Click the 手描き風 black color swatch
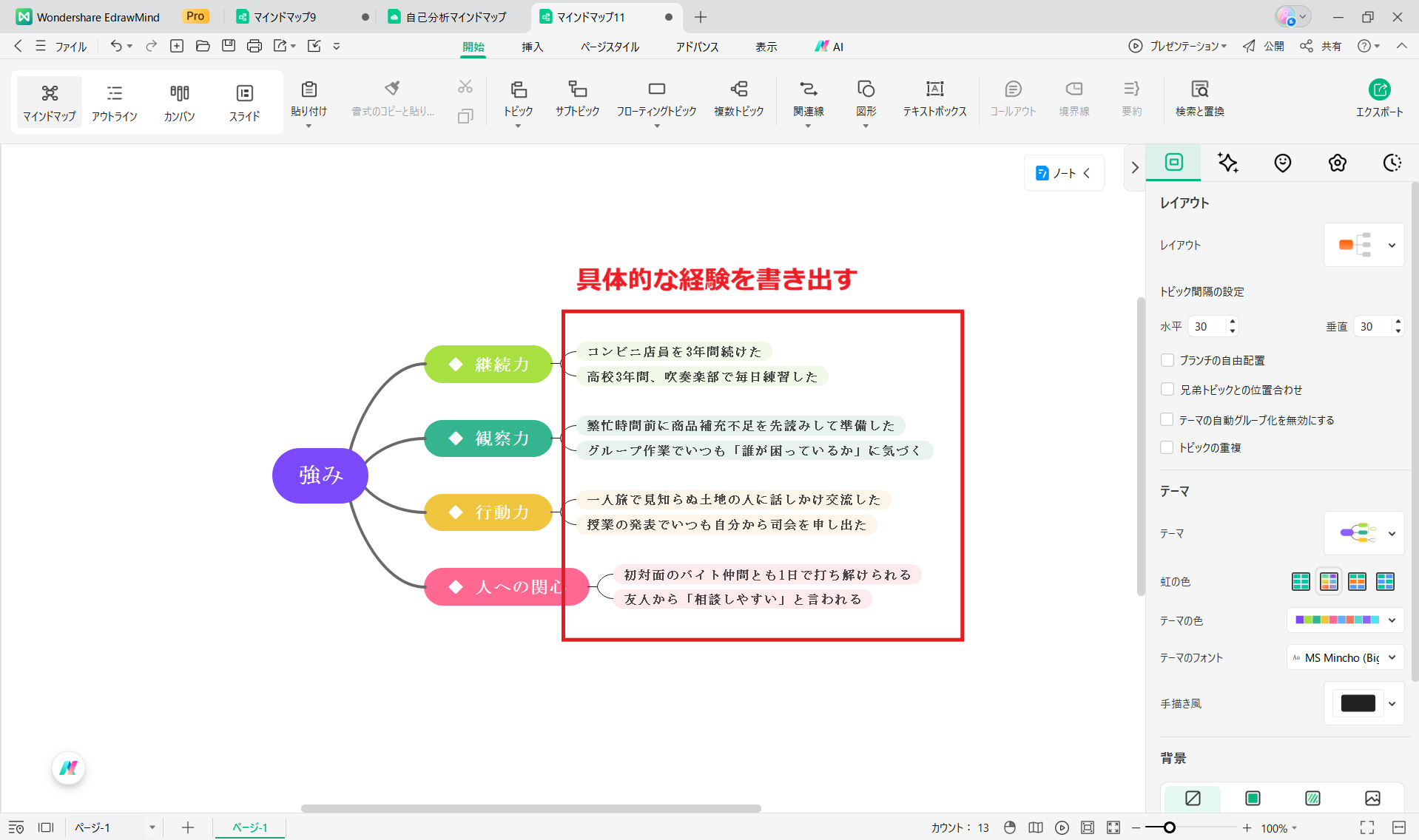 (x=1358, y=703)
